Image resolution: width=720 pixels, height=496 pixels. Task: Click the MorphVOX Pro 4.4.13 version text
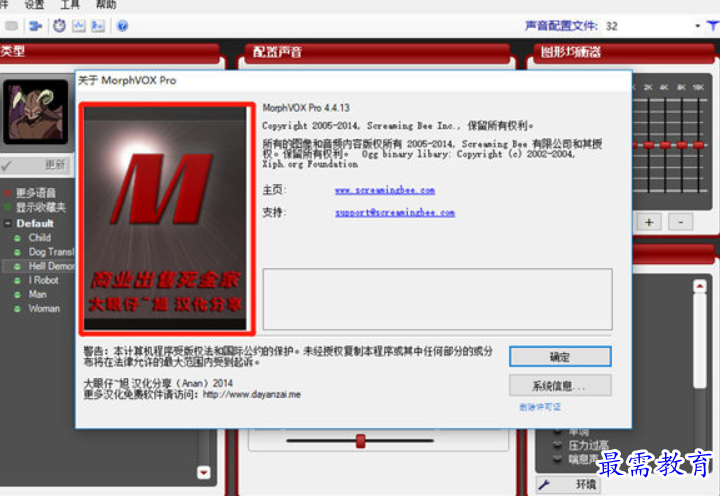point(306,108)
